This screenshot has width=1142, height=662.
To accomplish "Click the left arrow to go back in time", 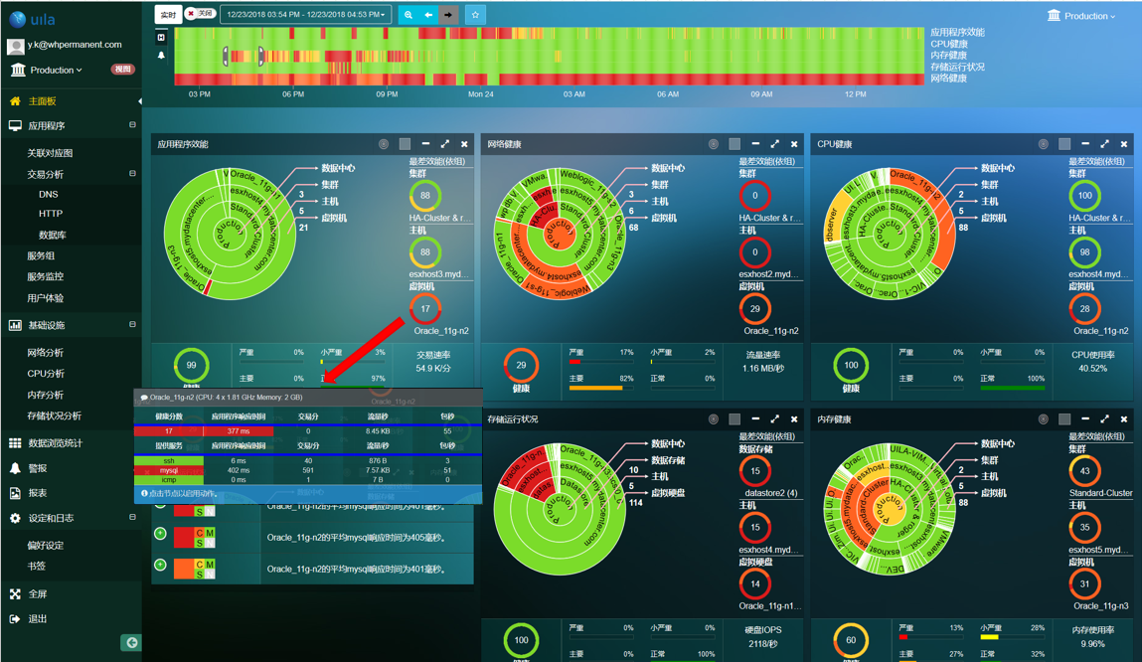I will tap(429, 15).
